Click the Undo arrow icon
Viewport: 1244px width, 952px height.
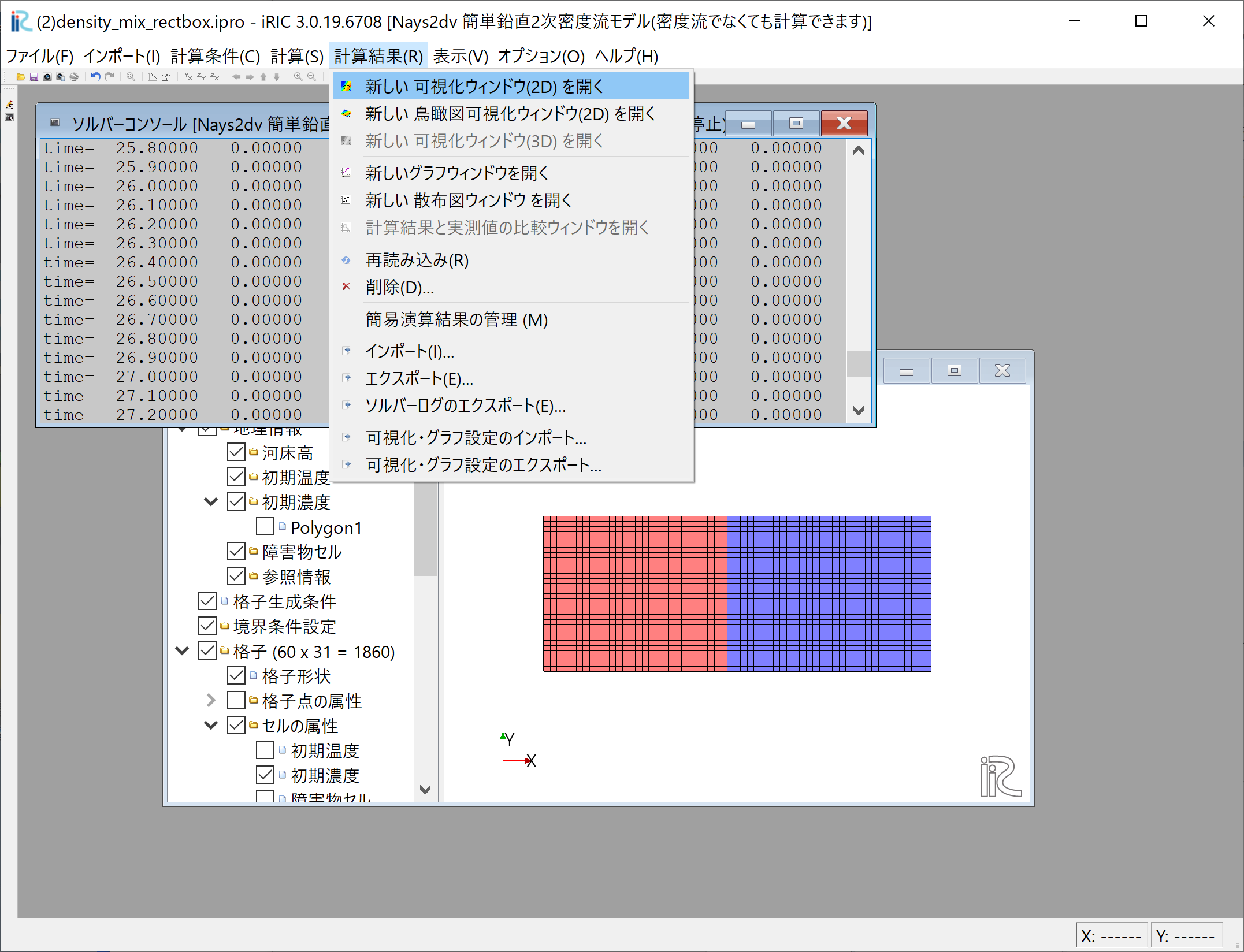96,77
